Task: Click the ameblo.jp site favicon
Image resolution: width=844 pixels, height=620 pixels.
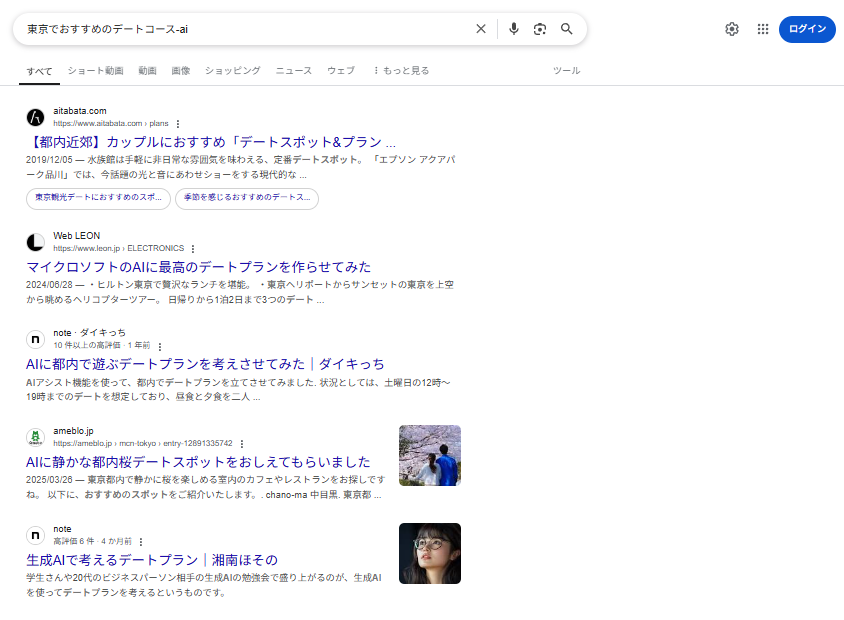Action: pos(36,437)
